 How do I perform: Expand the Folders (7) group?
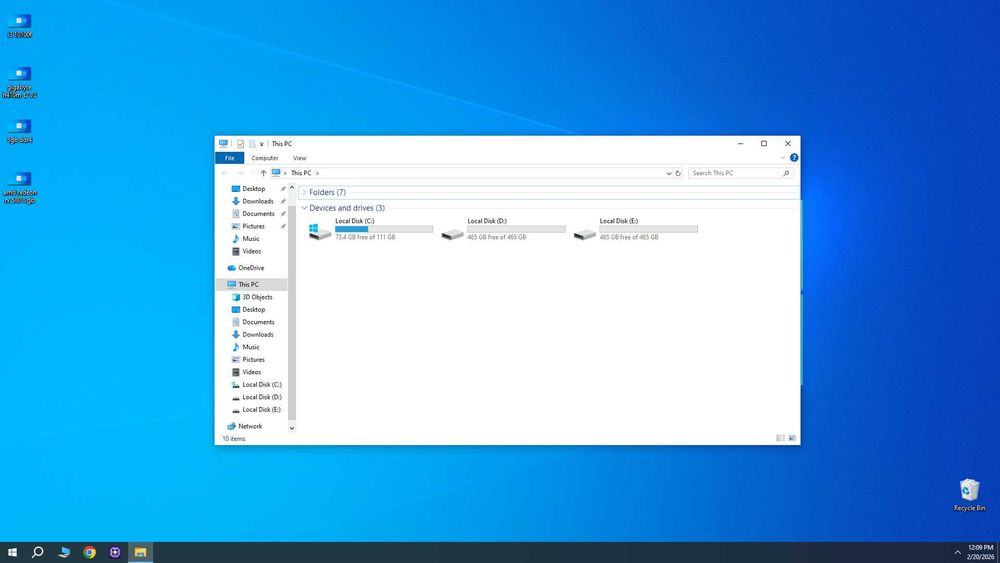[304, 192]
